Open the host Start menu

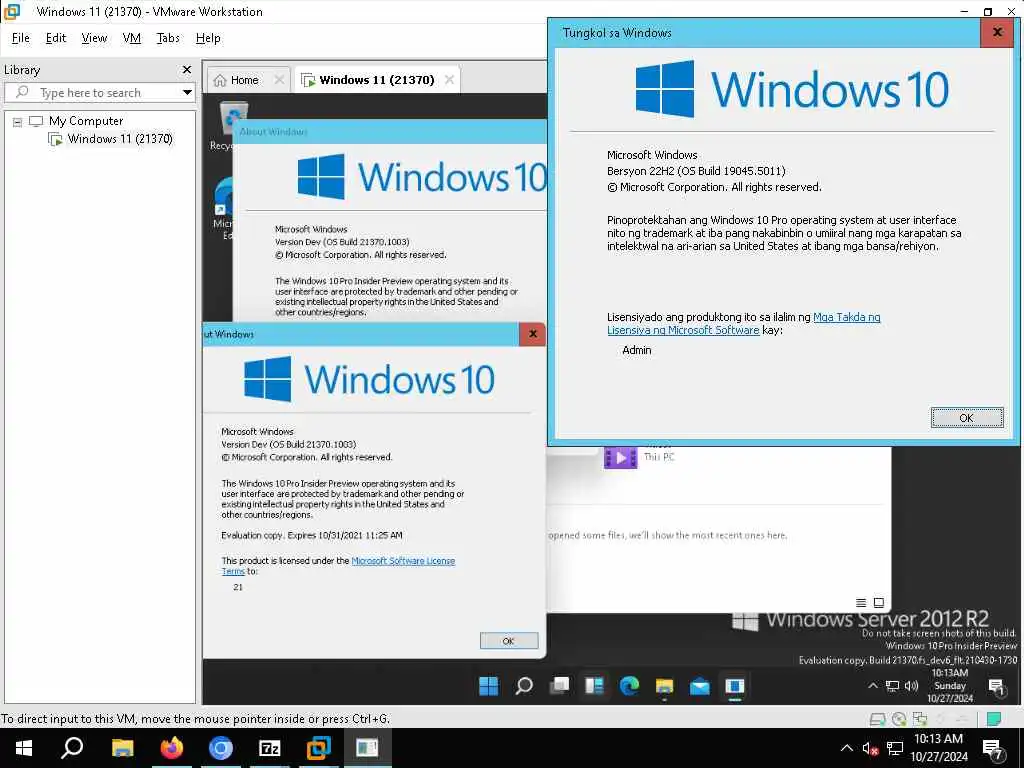coord(24,748)
